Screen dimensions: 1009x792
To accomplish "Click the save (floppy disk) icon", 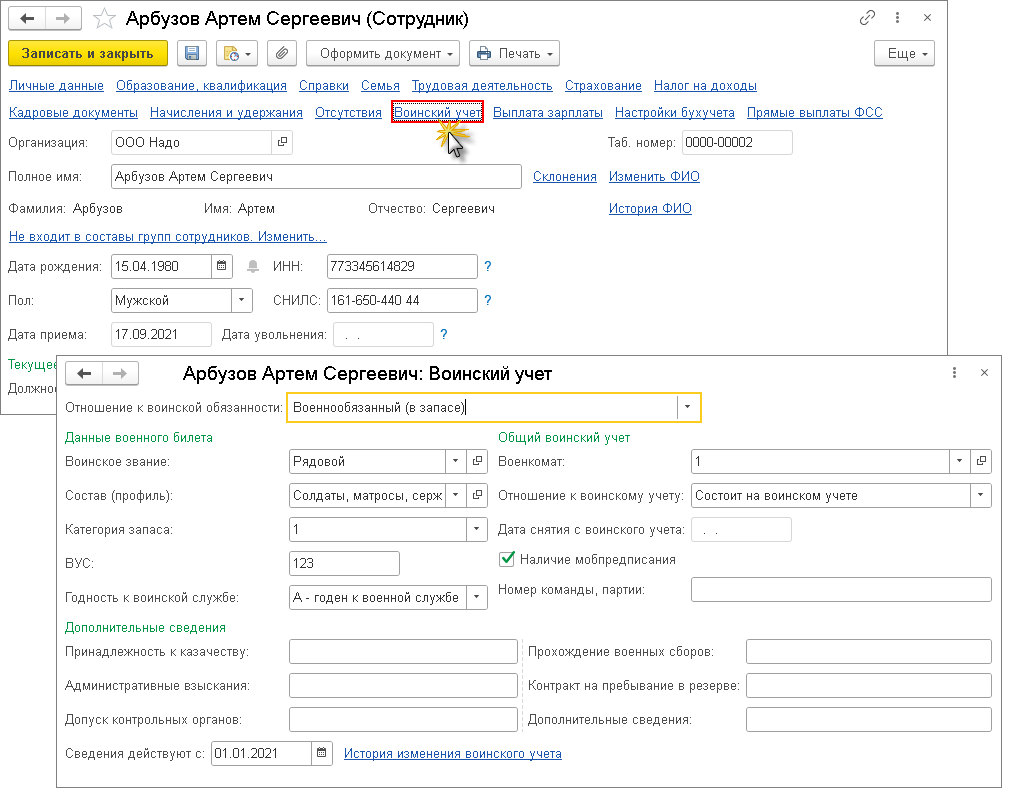I will click(x=192, y=54).
